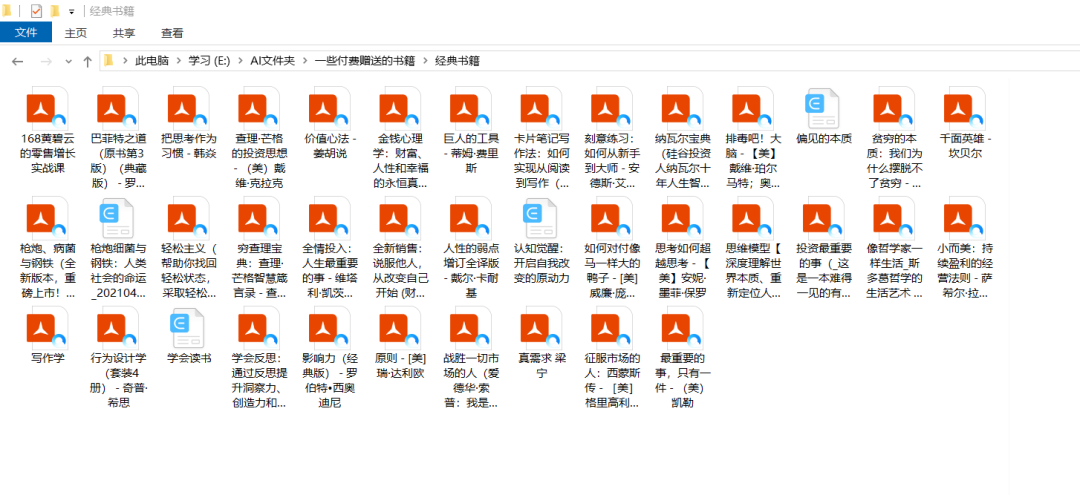Select the 查理·芒格的投资思想 PDF icon

[259, 108]
